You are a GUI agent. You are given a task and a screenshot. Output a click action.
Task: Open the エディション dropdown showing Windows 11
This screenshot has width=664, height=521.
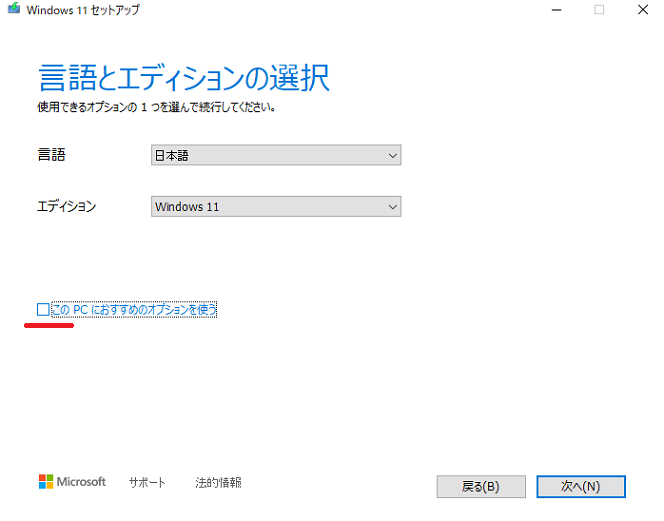click(276, 206)
